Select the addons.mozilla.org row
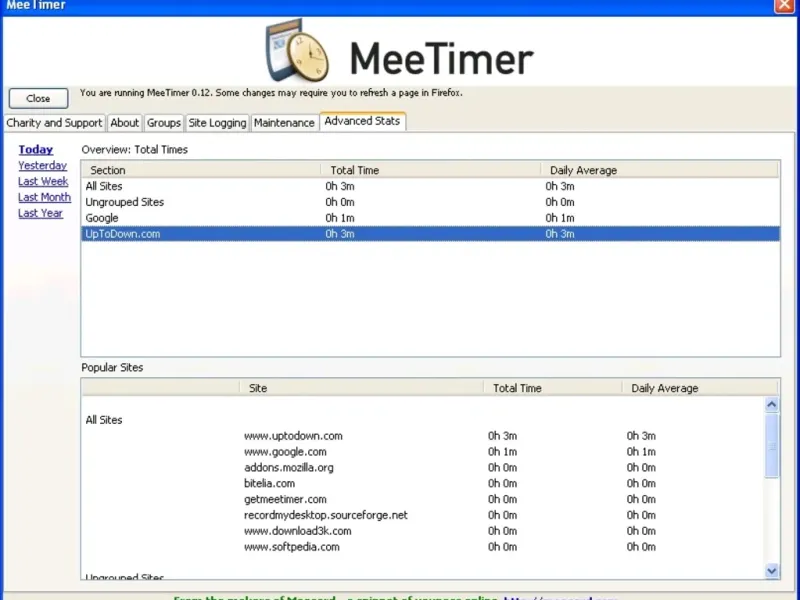 point(423,467)
